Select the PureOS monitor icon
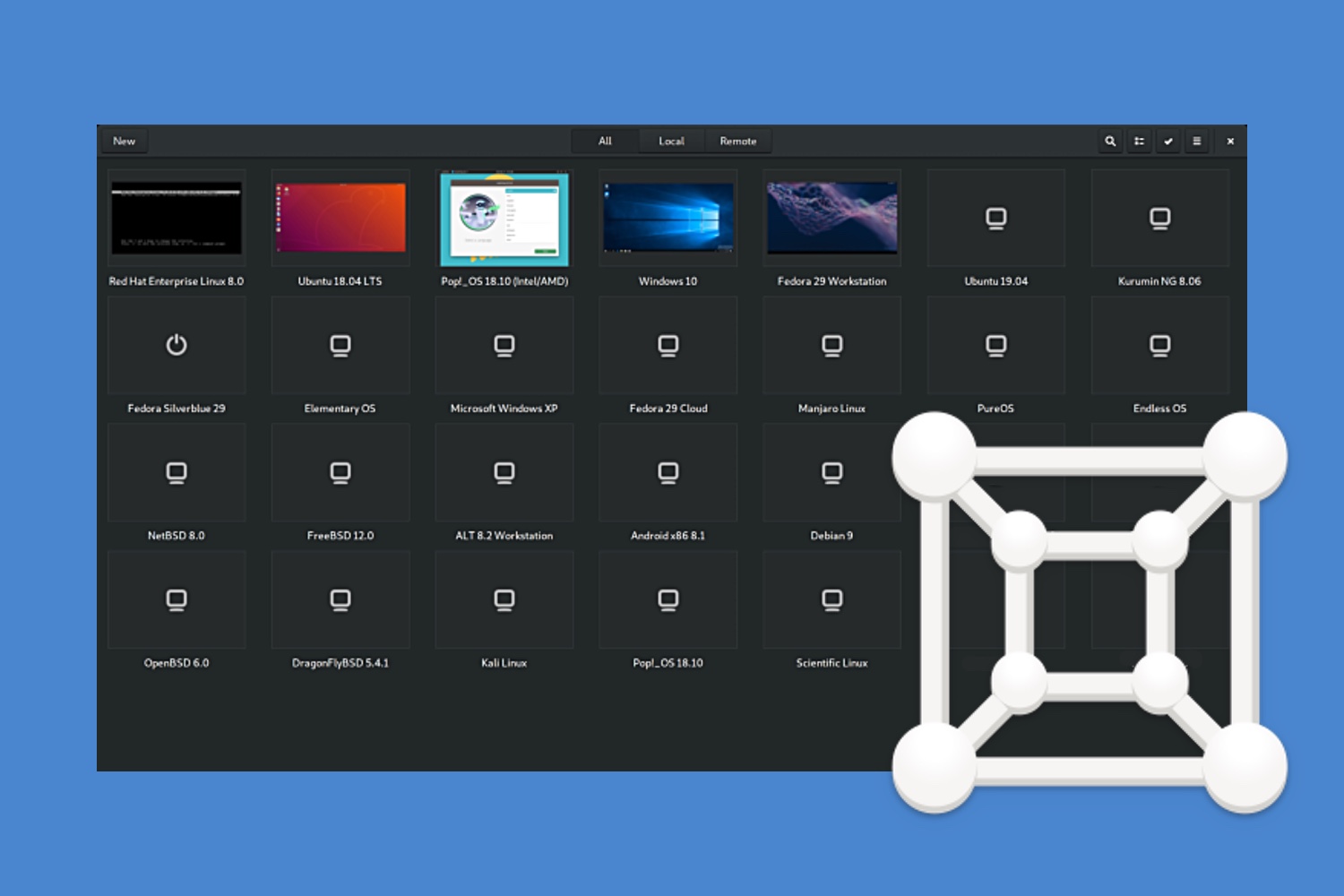The height and width of the screenshot is (896, 1344). [996, 346]
